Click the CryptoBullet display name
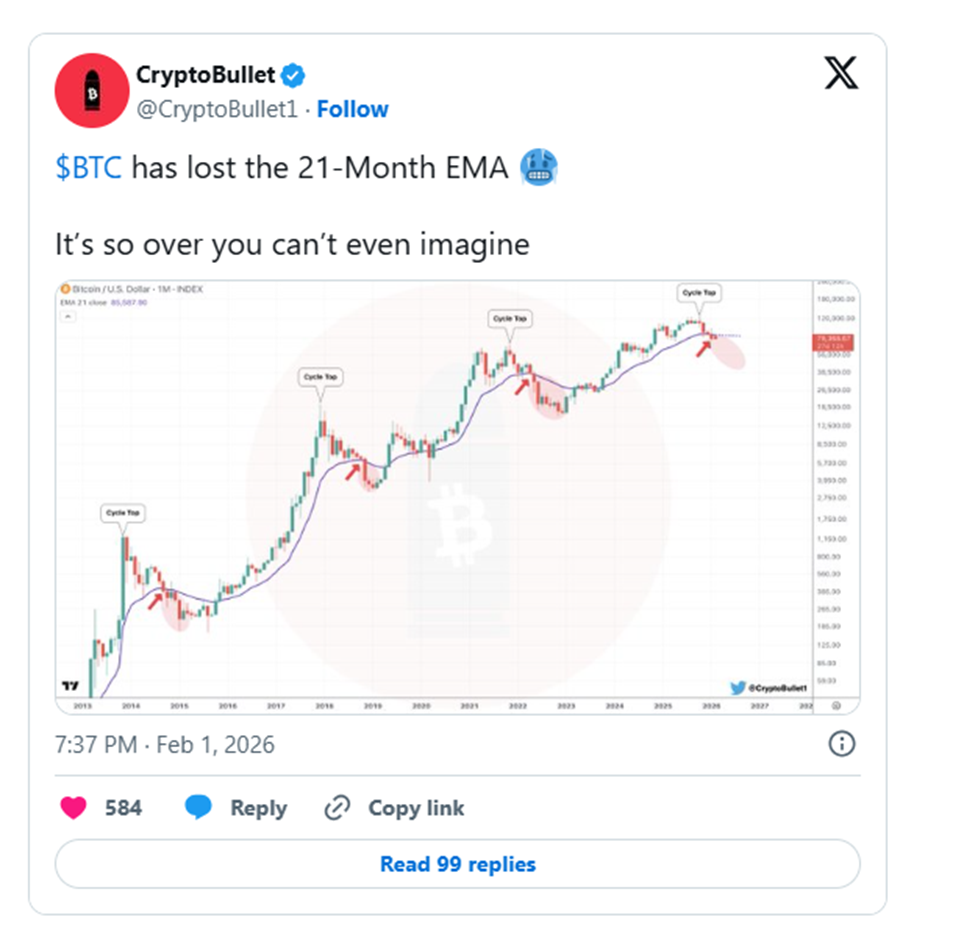Viewport: 964px width, 945px height. click(x=204, y=75)
